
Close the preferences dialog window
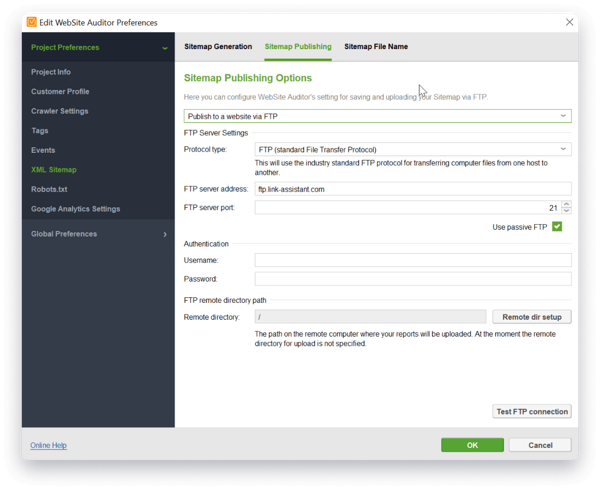click(569, 21)
